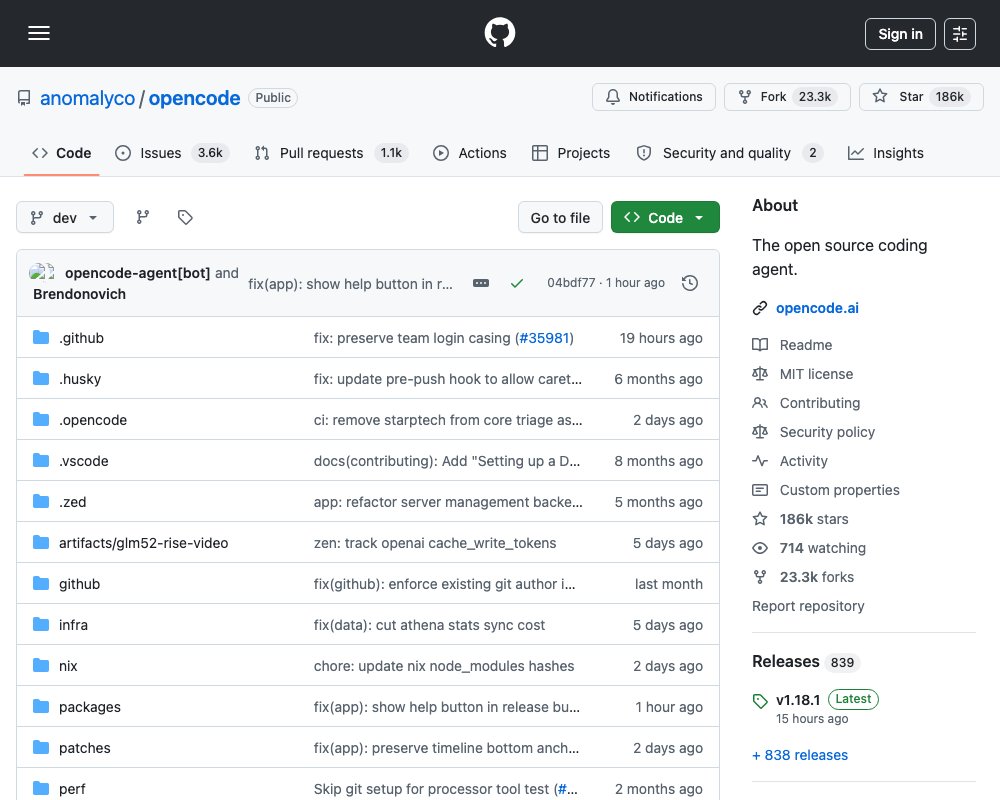Open commit 'chore: update nix node_modules hashes'

point(444,666)
